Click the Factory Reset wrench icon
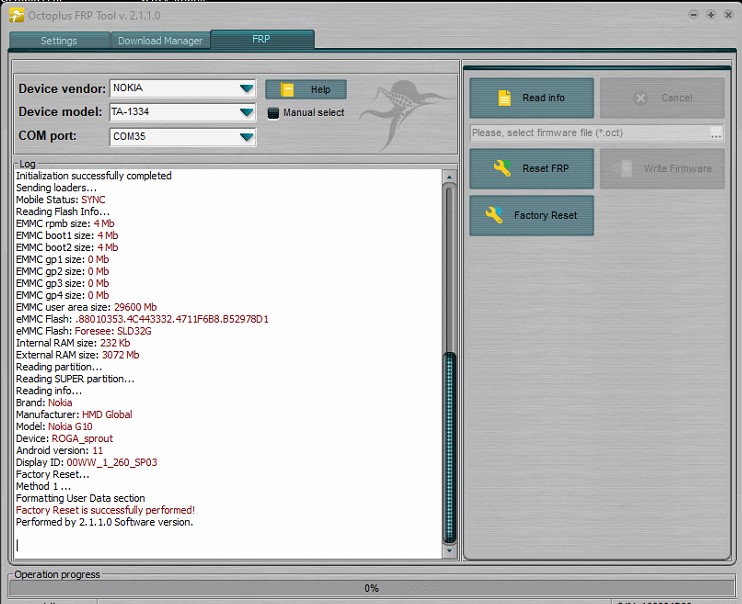The width and height of the screenshot is (742, 604). click(494, 215)
